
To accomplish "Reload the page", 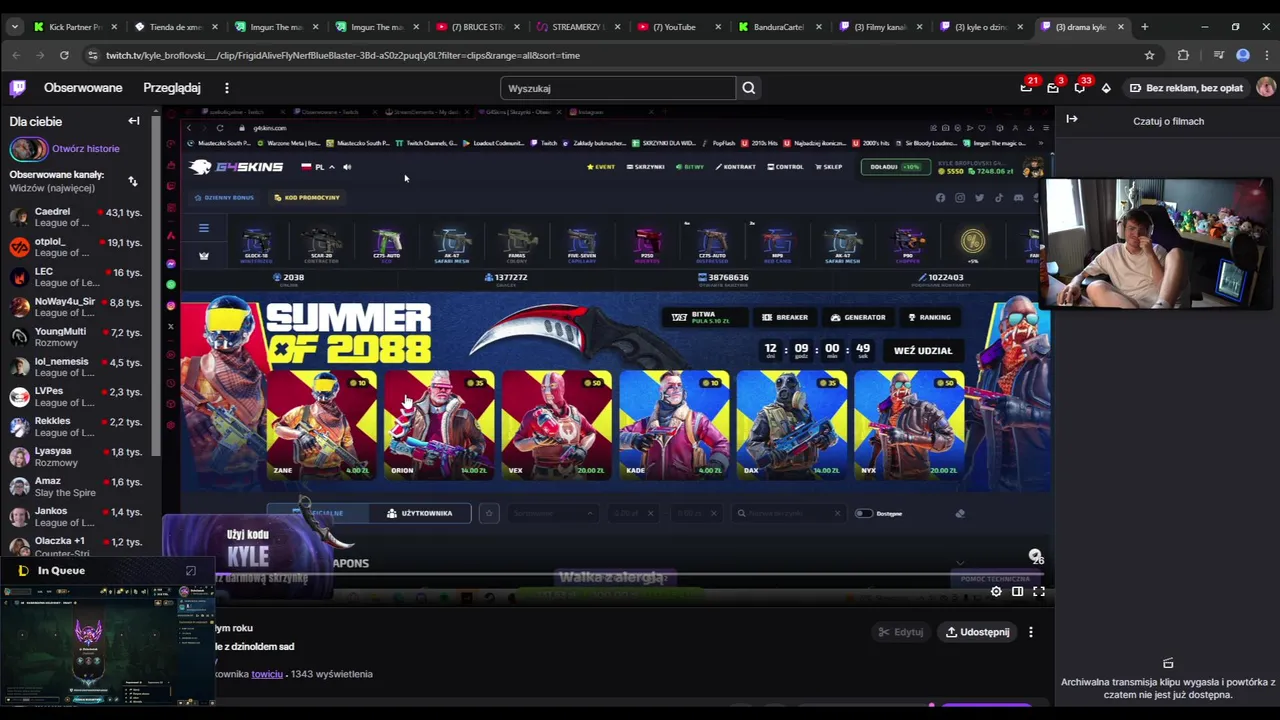I will tap(64, 55).
